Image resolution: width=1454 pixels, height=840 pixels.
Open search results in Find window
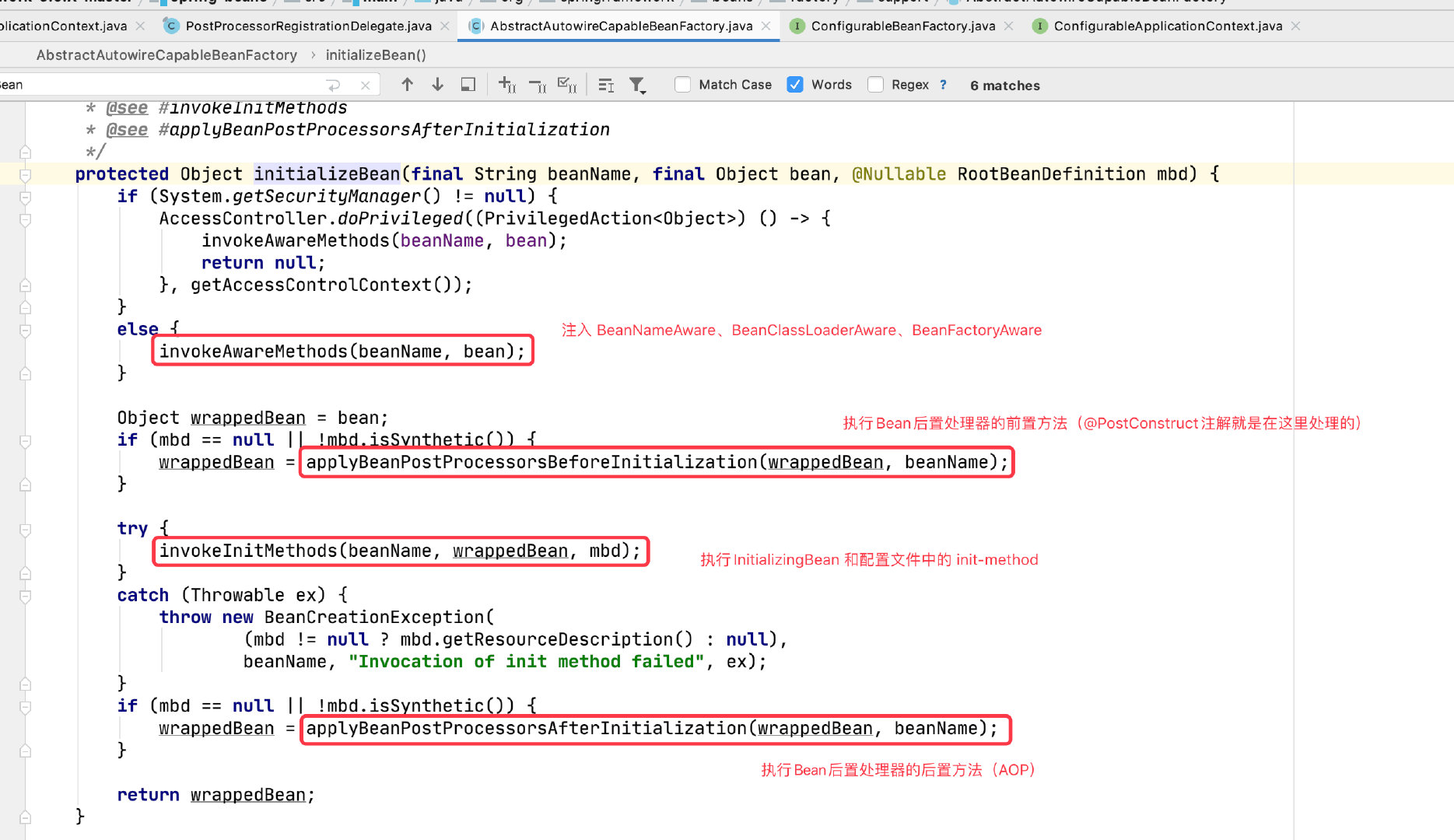click(x=468, y=85)
